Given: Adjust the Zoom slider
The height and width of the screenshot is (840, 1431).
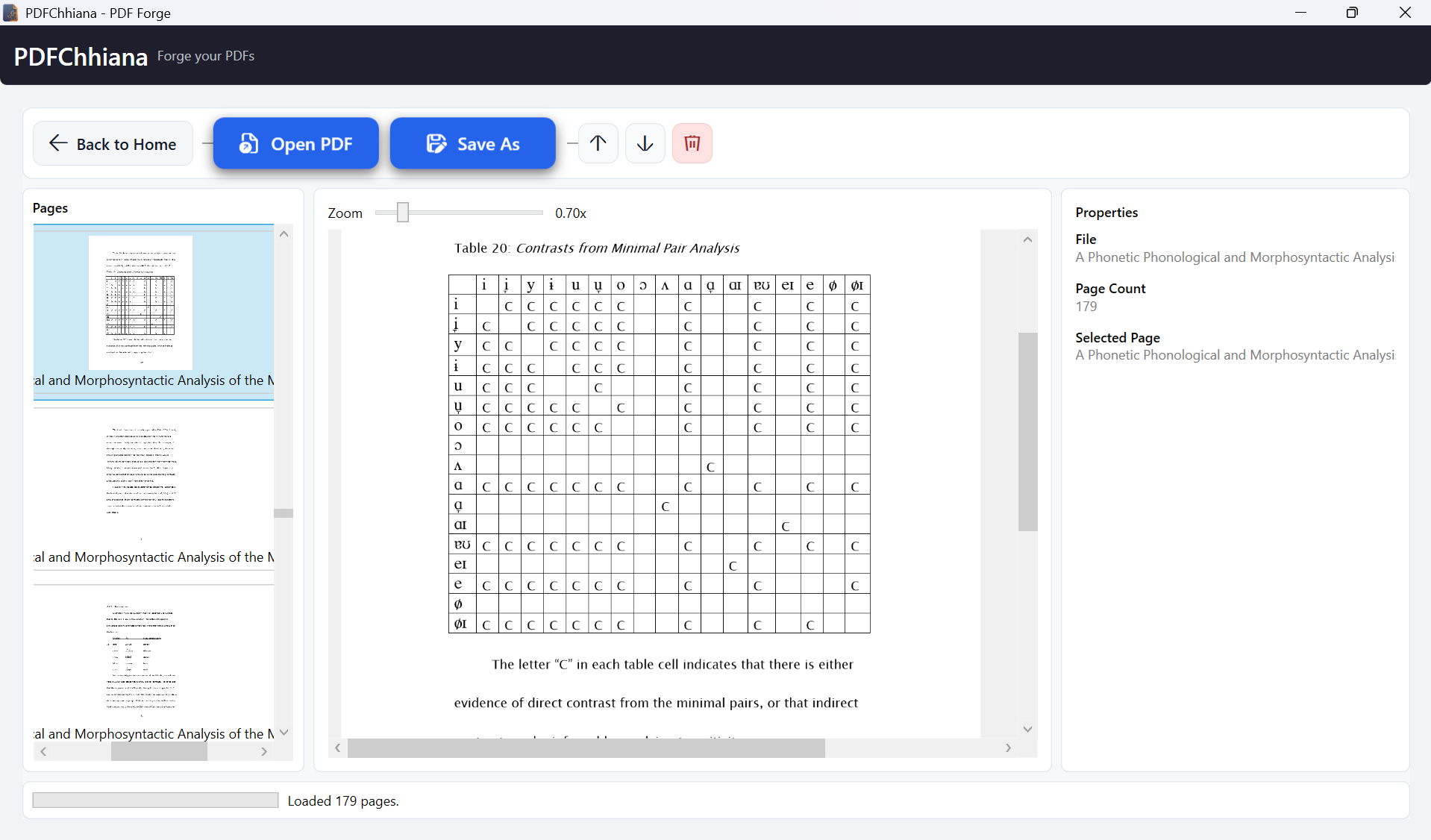Looking at the screenshot, I should [403, 213].
